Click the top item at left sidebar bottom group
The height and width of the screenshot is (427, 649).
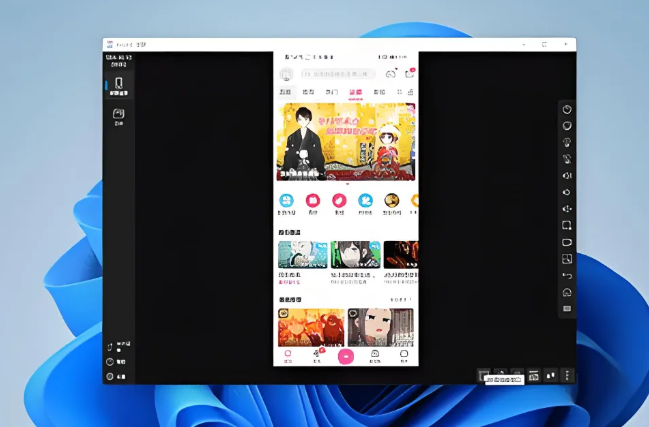pyautogui.click(x=118, y=346)
